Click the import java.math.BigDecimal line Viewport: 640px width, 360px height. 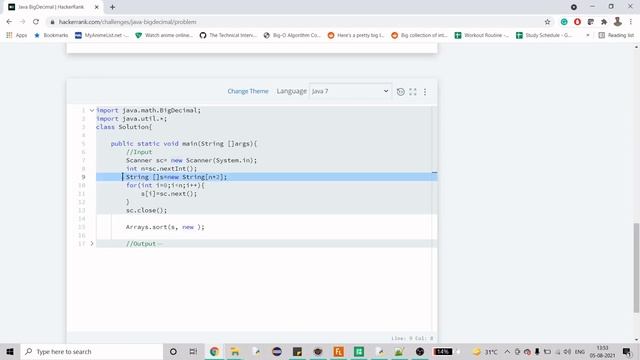tap(149, 110)
